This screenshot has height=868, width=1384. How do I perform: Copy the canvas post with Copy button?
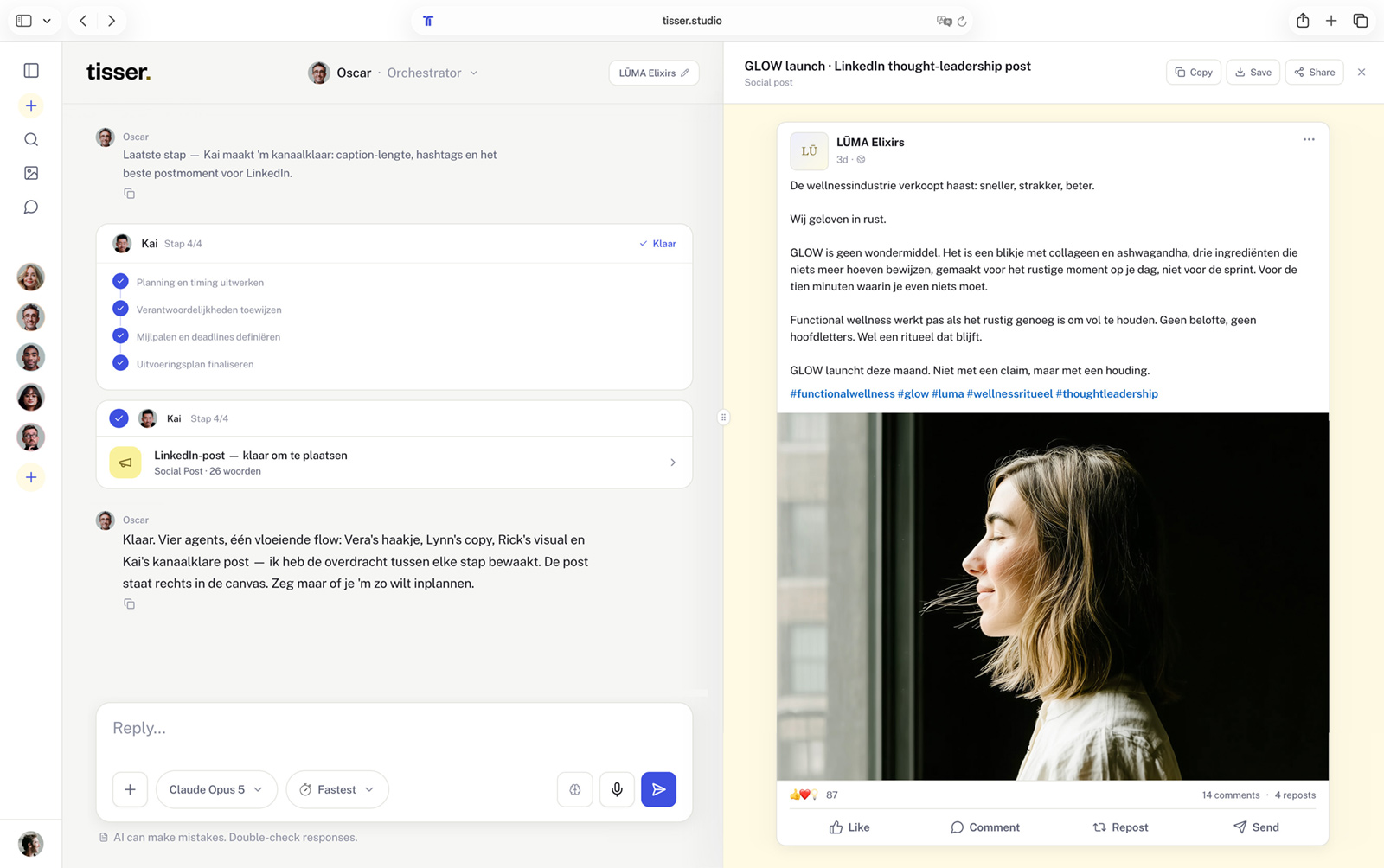tap(1194, 73)
